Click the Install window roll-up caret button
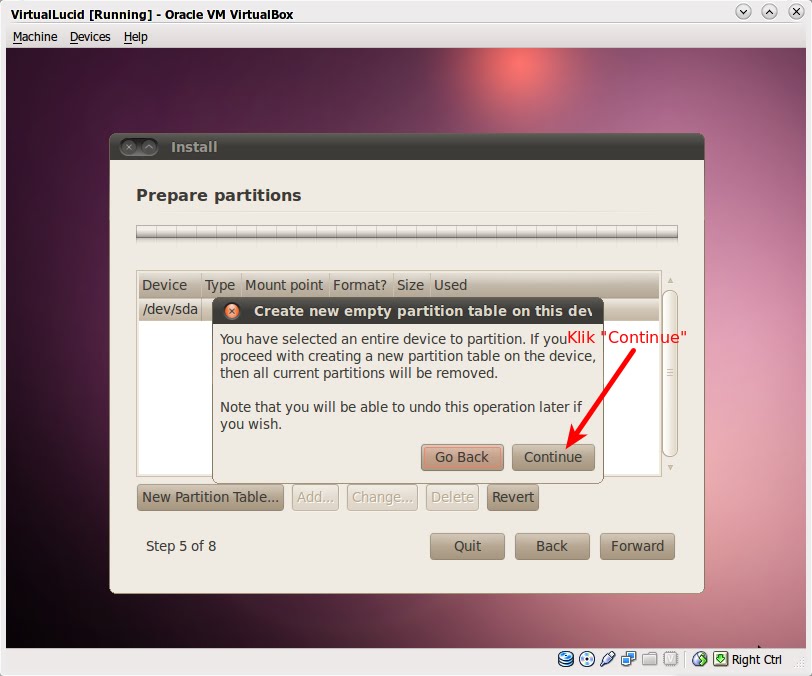 coord(149,147)
